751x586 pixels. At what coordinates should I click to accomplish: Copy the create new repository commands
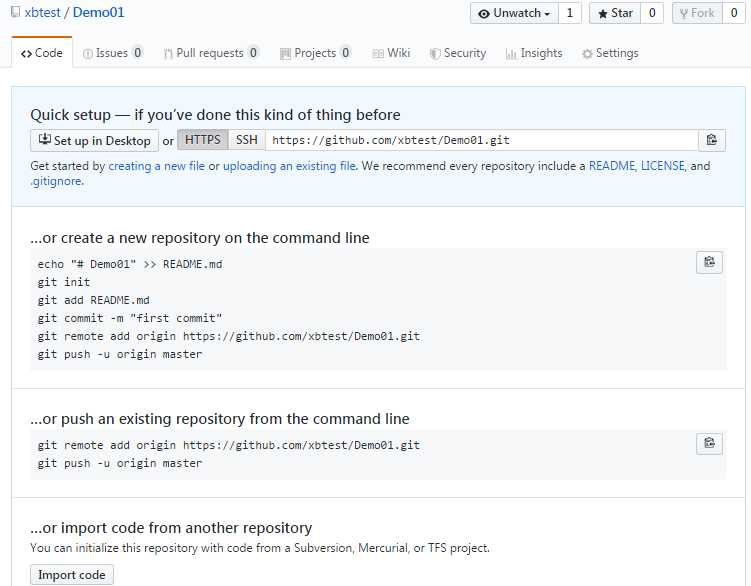[709, 262]
